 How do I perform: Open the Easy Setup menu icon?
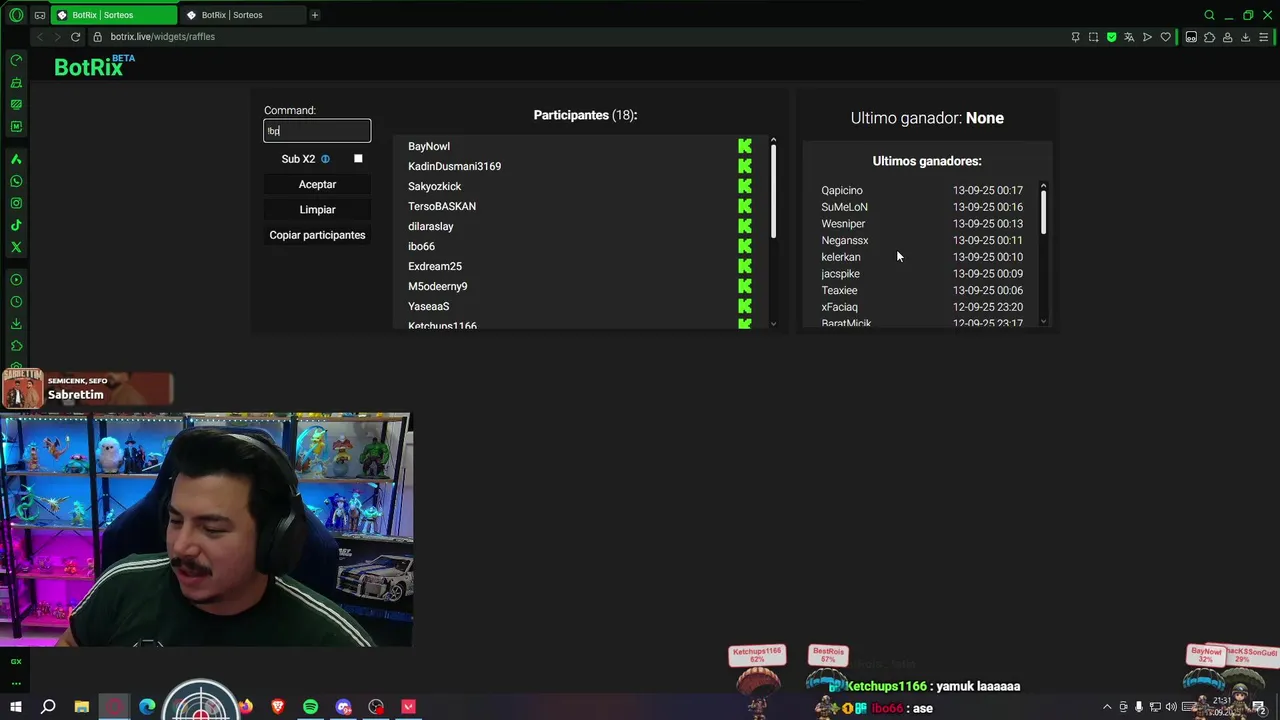(x=1263, y=37)
